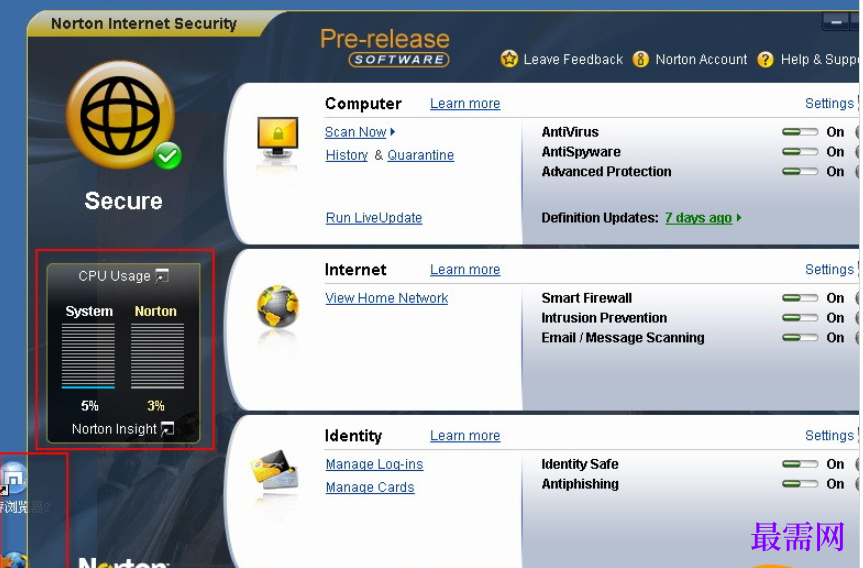Click the arrow beside Definition Updates date
Screen dimensions: 863x568
pyautogui.click(x=739, y=218)
